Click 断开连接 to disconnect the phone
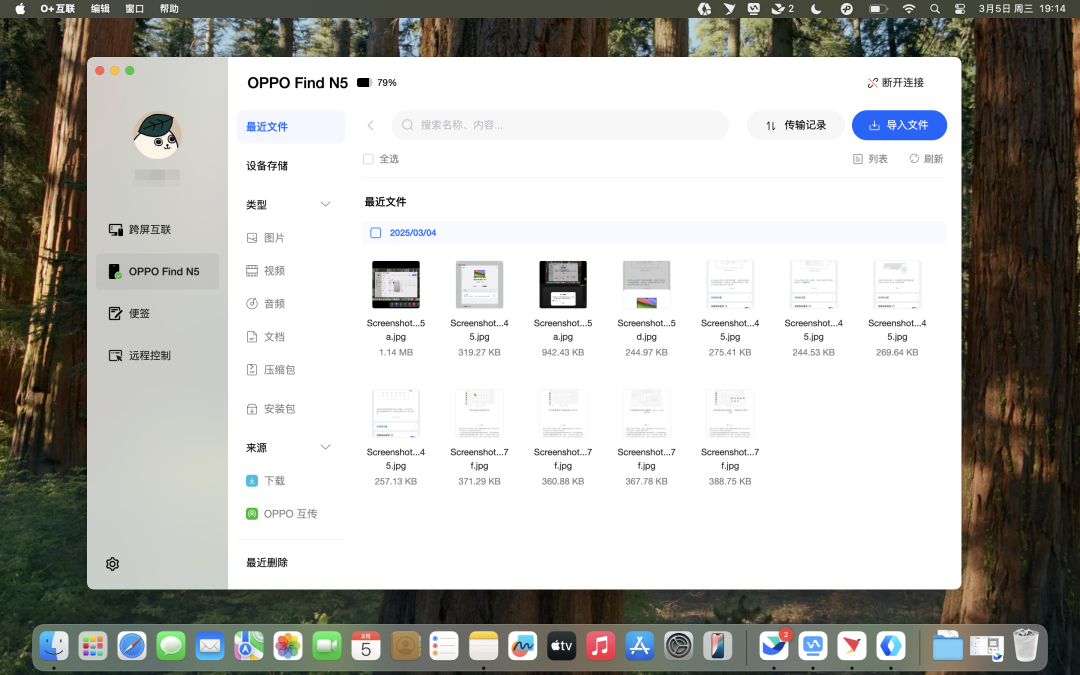Image resolution: width=1080 pixels, height=675 pixels. coord(896,83)
